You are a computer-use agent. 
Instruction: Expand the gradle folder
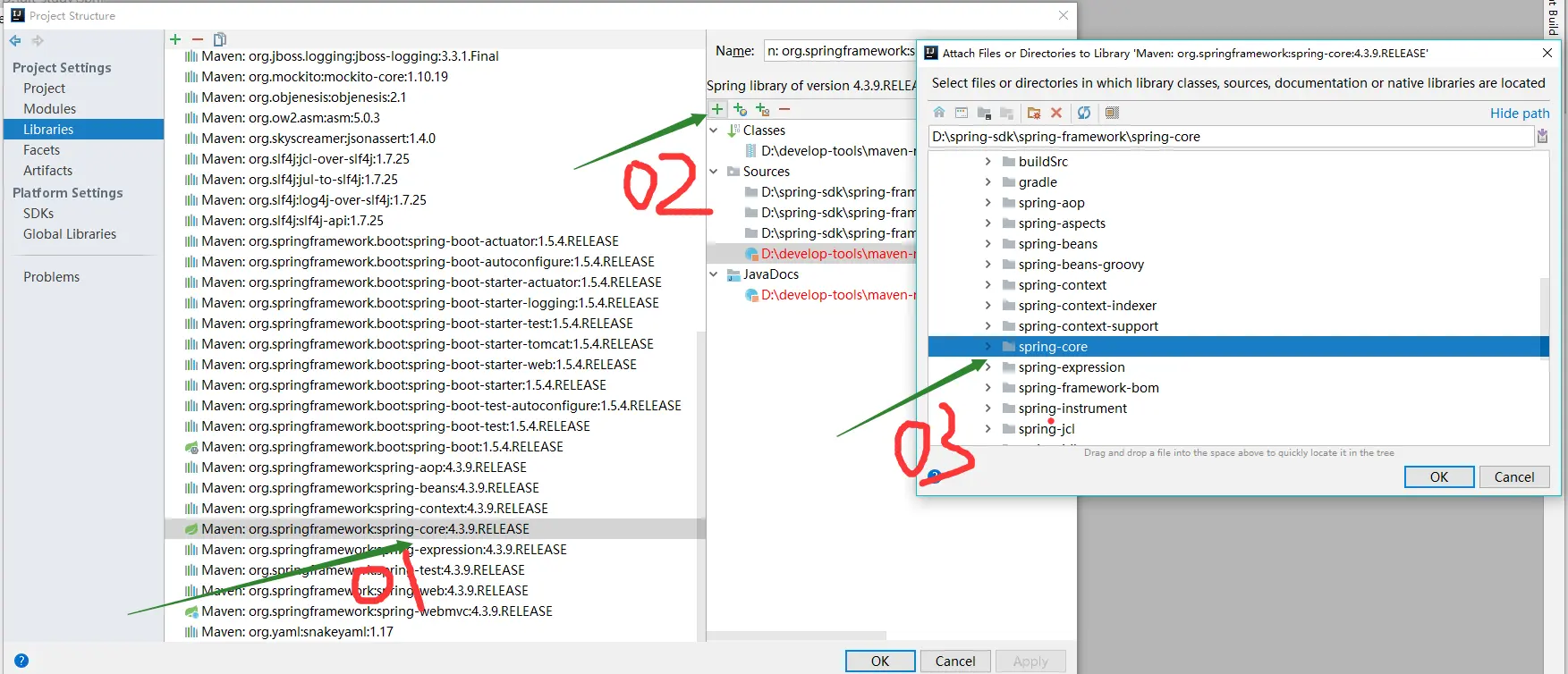tap(987, 182)
